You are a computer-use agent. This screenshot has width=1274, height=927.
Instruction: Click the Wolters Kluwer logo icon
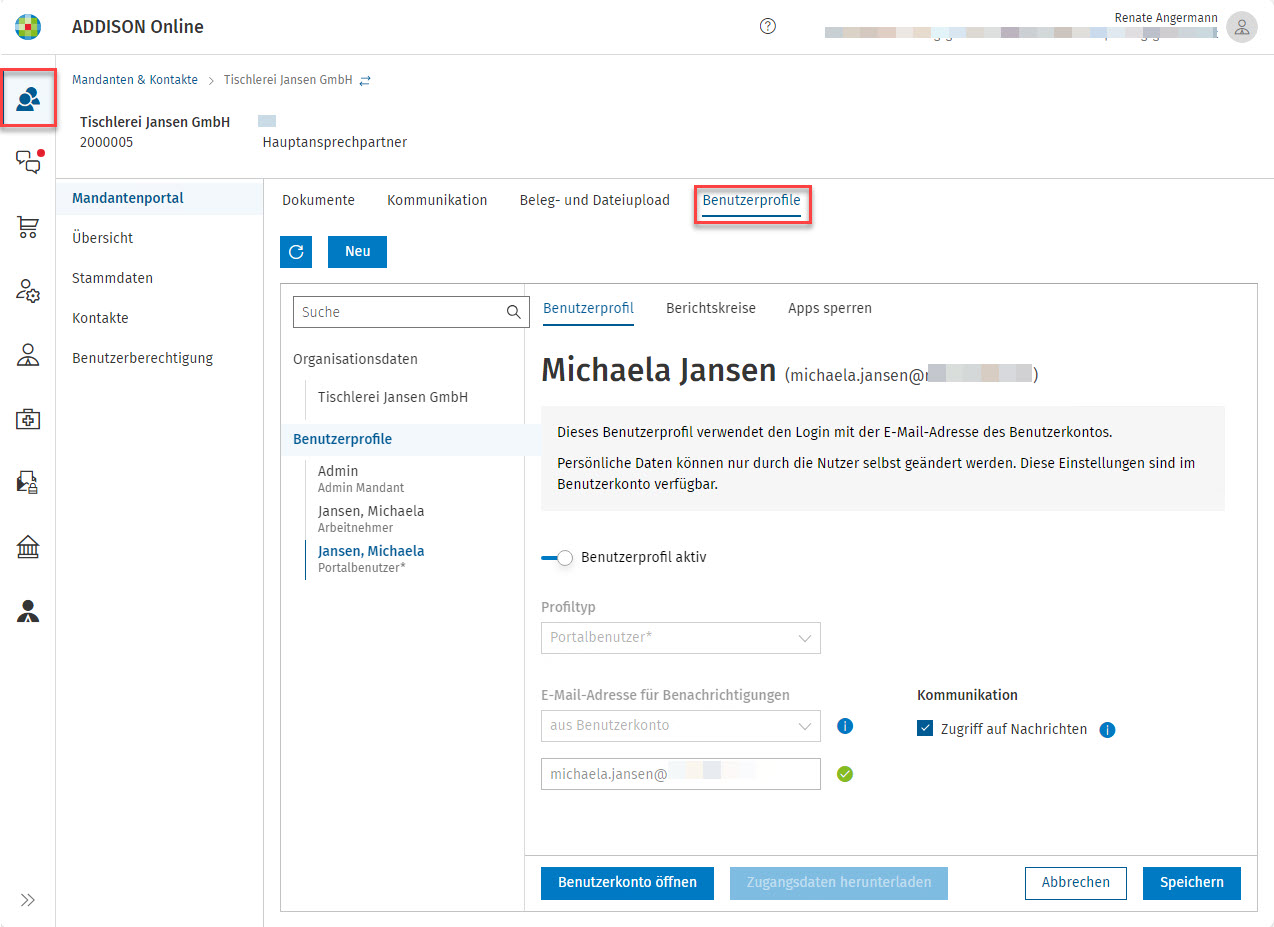coord(28,27)
